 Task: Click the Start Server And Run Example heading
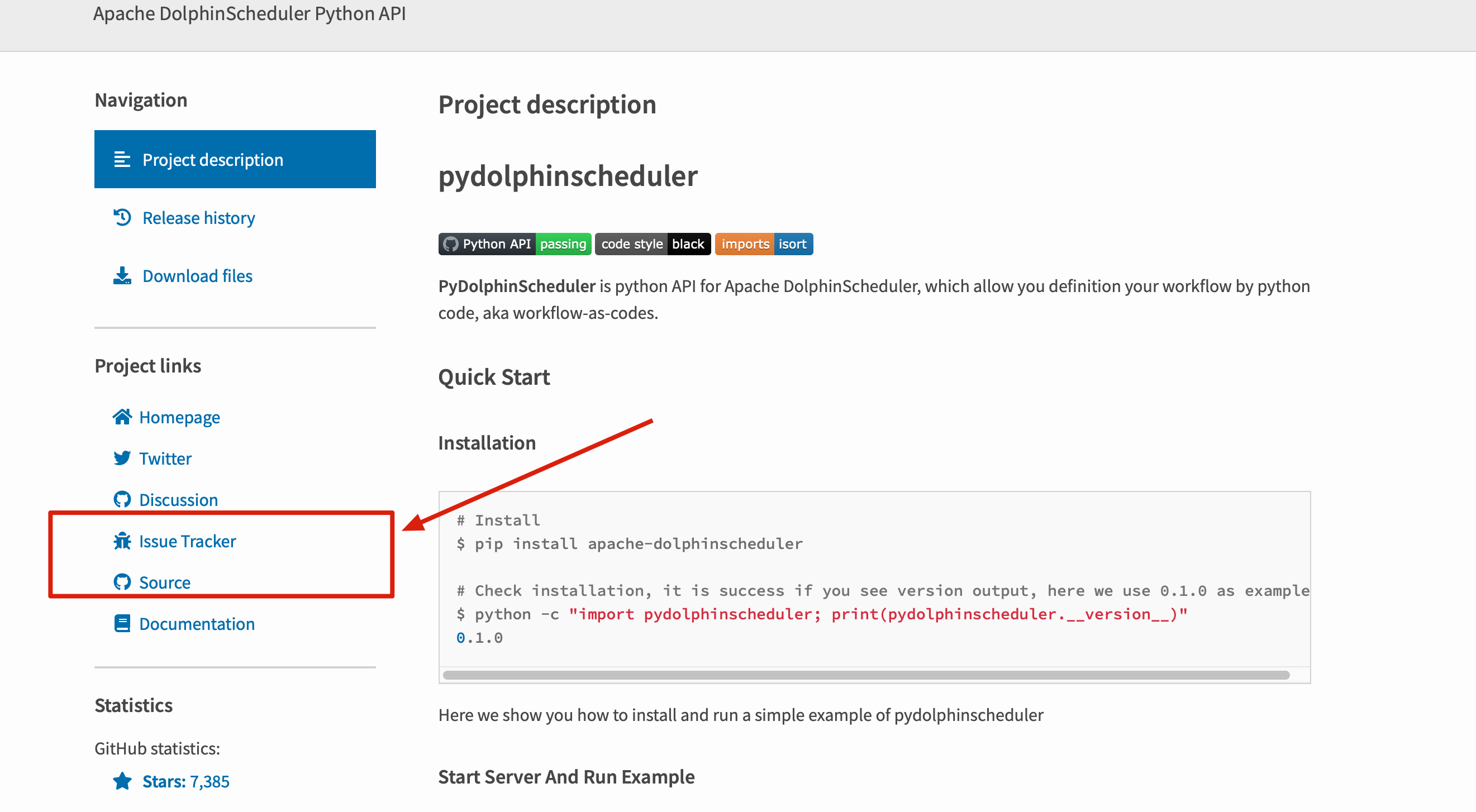tap(566, 776)
